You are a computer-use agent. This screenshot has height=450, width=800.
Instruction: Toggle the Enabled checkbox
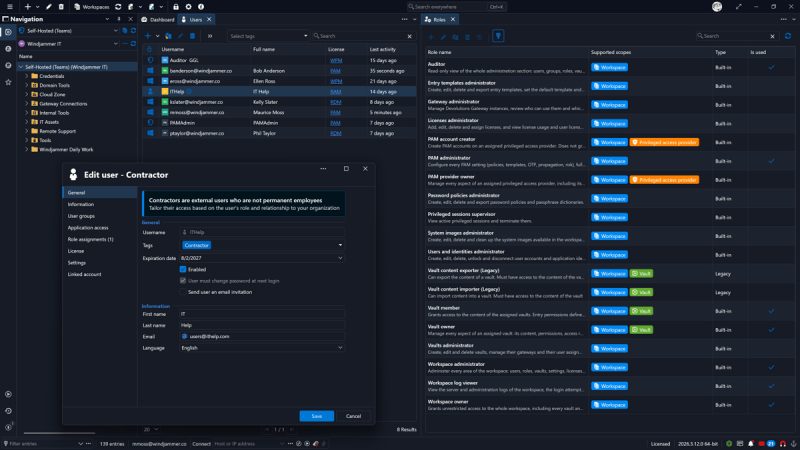click(183, 269)
